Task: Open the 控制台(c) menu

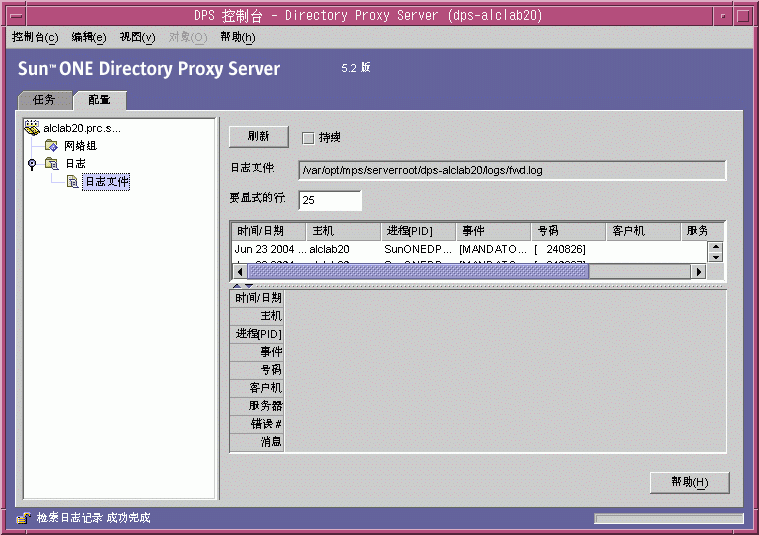Action: tap(35, 37)
